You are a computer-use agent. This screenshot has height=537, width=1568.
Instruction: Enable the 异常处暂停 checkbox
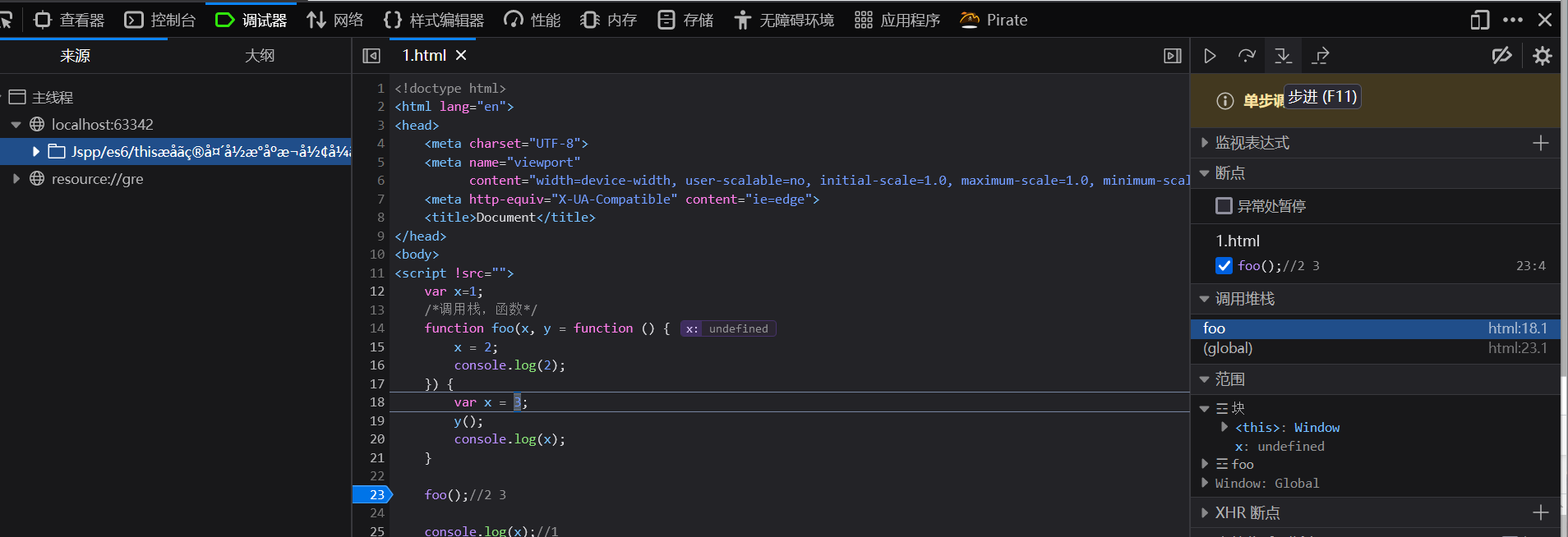pos(1224,206)
